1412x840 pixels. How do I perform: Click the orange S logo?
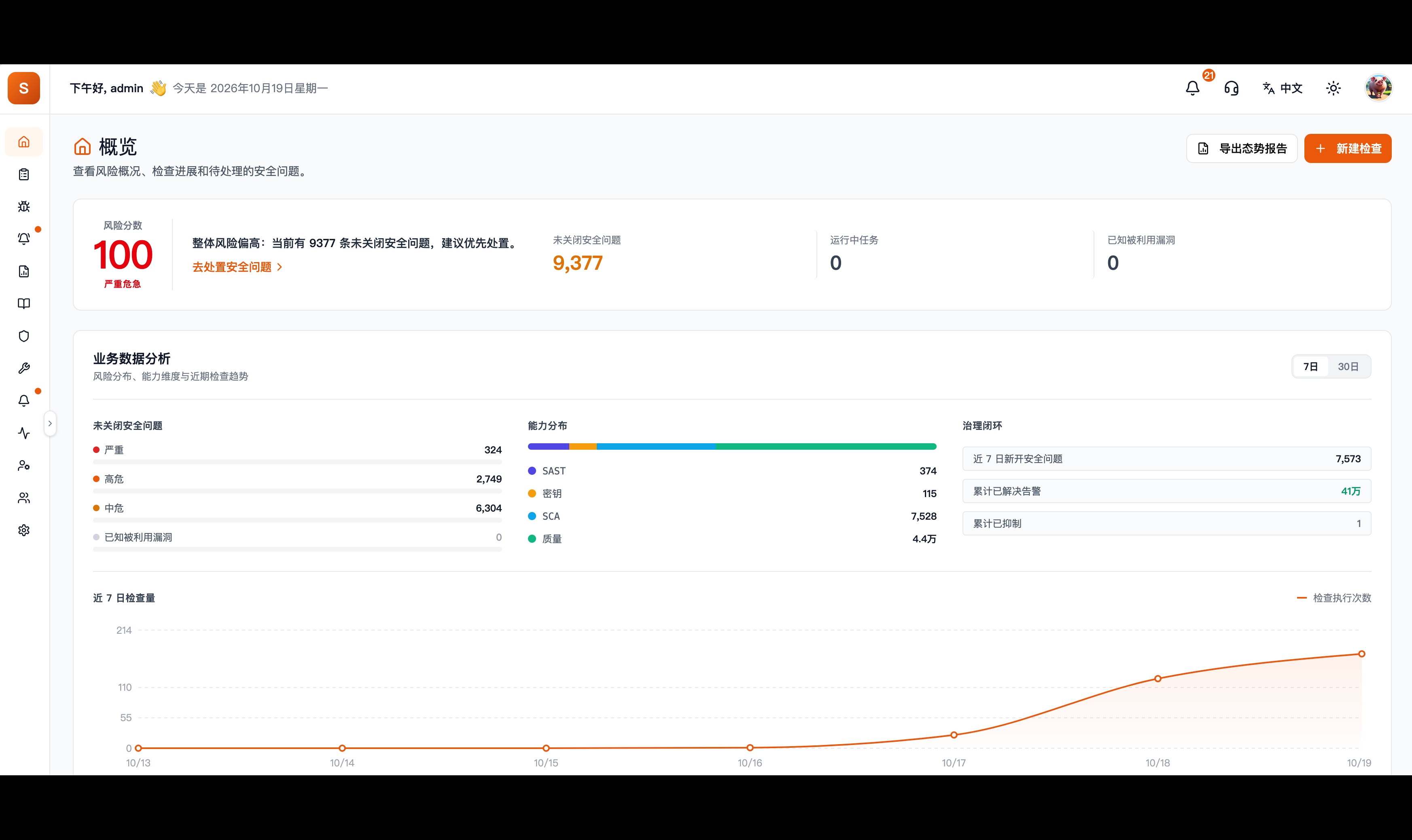(24, 88)
